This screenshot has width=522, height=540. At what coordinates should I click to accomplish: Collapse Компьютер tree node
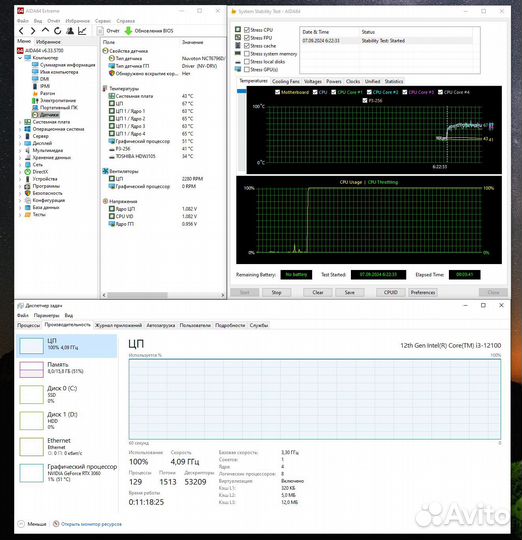click(20, 58)
